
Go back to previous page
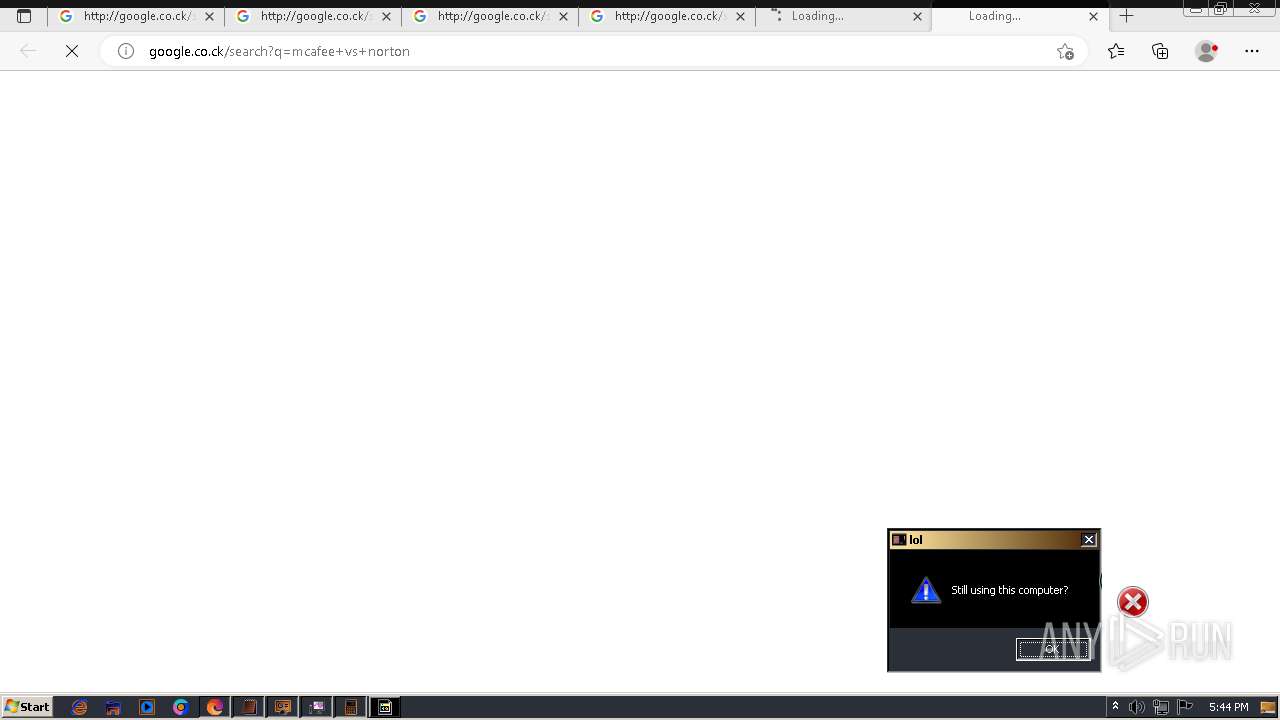28,51
